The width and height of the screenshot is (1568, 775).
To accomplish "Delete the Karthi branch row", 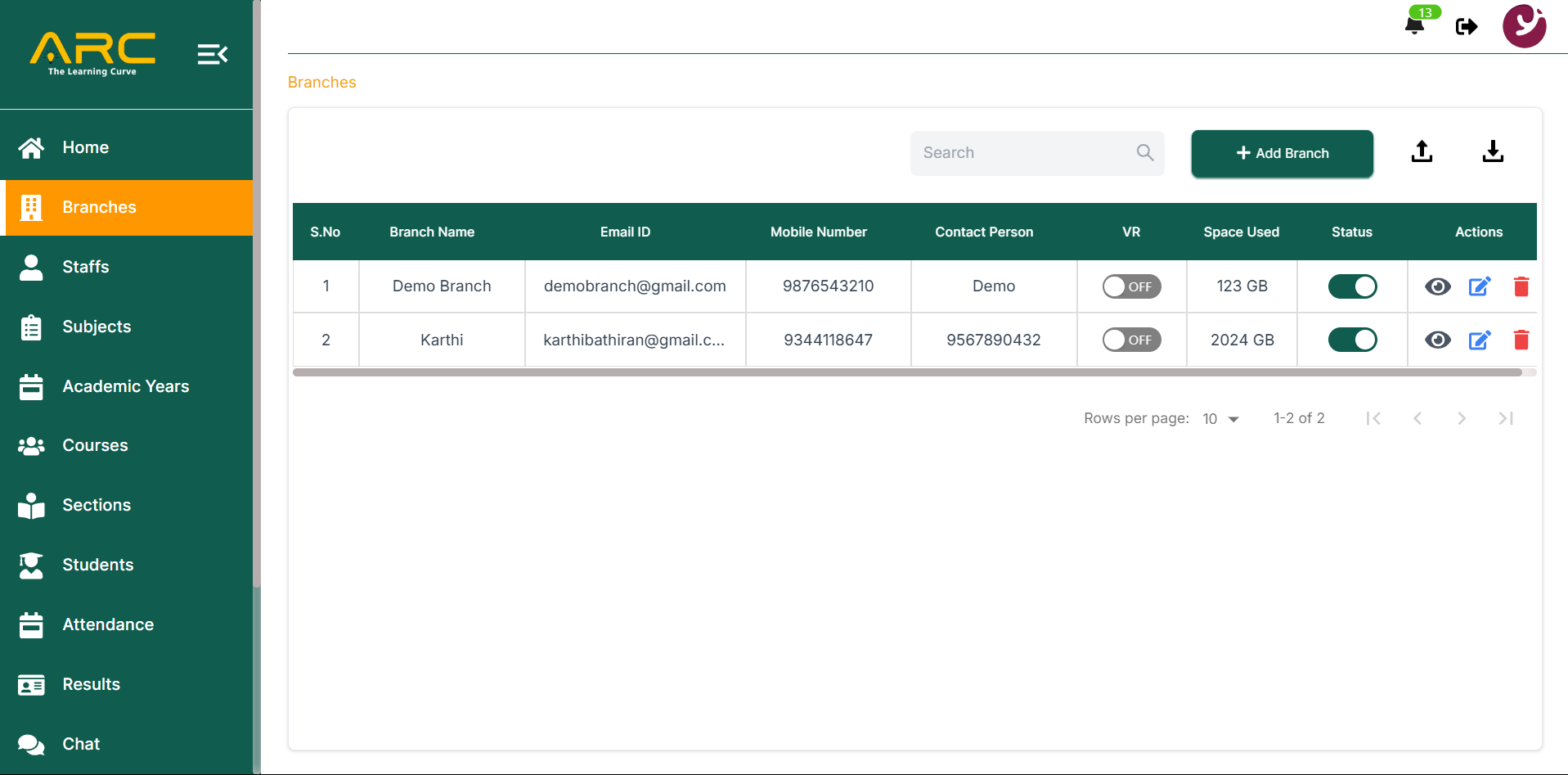I will [1521, 340].
